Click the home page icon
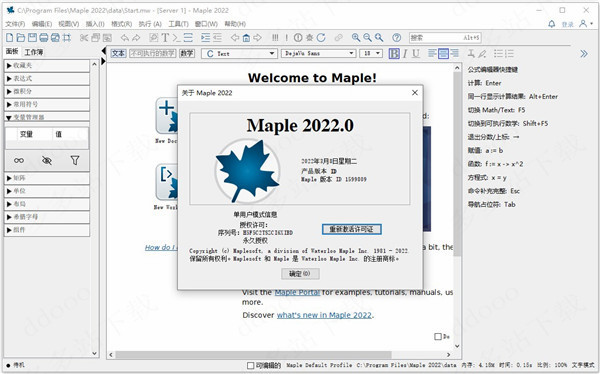The width and height of the screenshot is (600, 374). pos(246,38)
